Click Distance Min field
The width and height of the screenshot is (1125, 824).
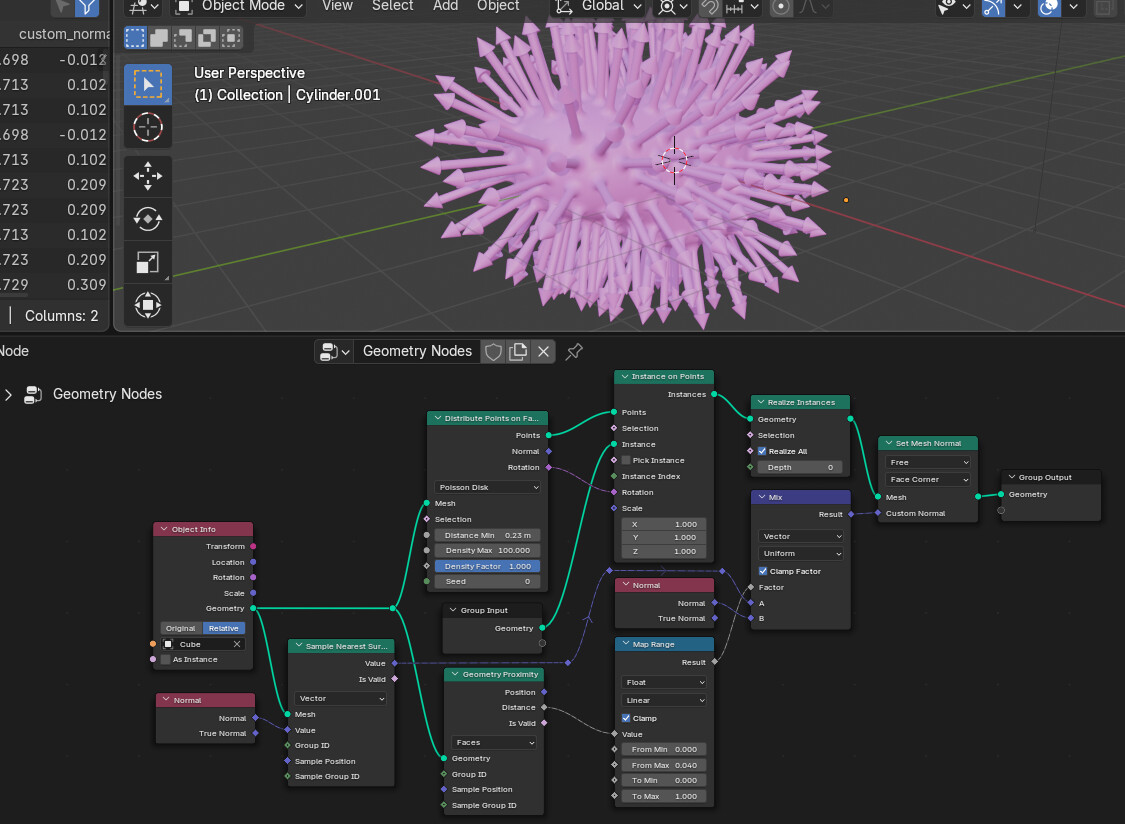click(x=487, y=535)
